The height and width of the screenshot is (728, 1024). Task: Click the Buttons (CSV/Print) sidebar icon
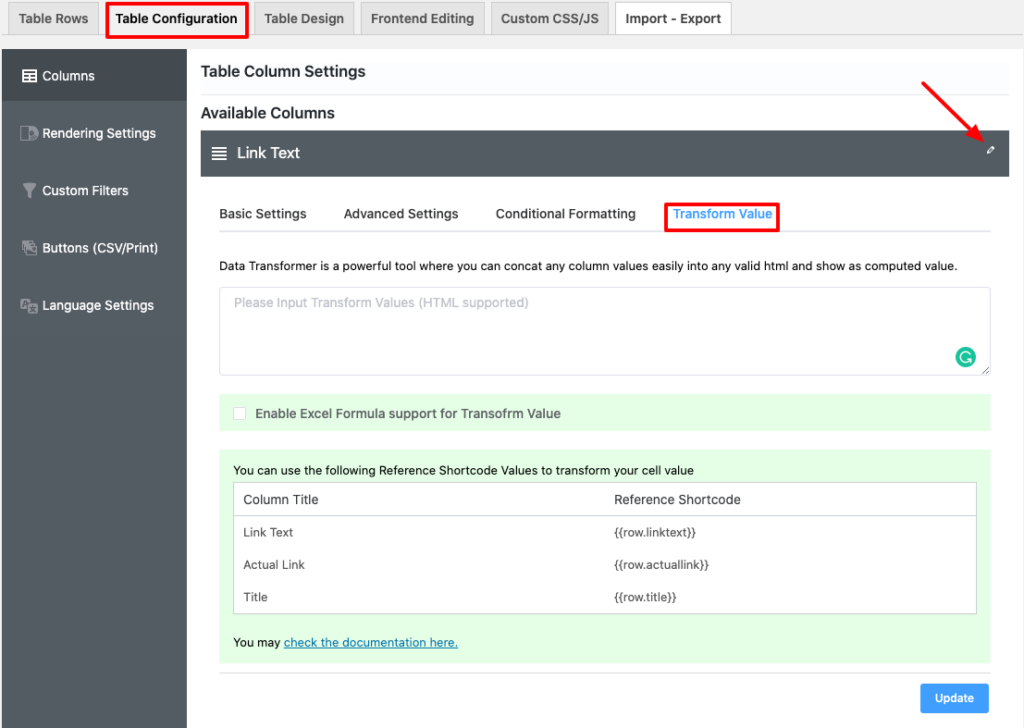[x=29, y=248]
